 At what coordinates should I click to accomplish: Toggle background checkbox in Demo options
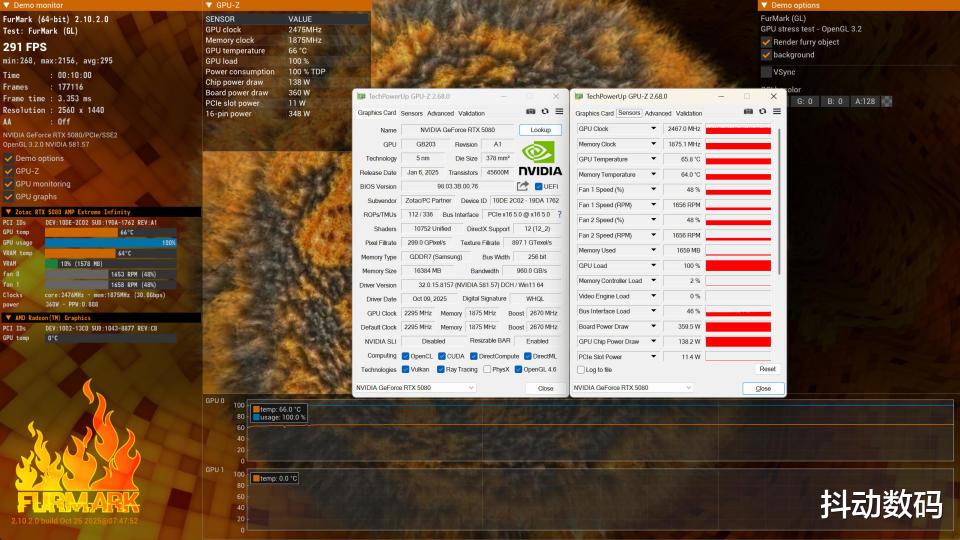click(x=766, y=55)
